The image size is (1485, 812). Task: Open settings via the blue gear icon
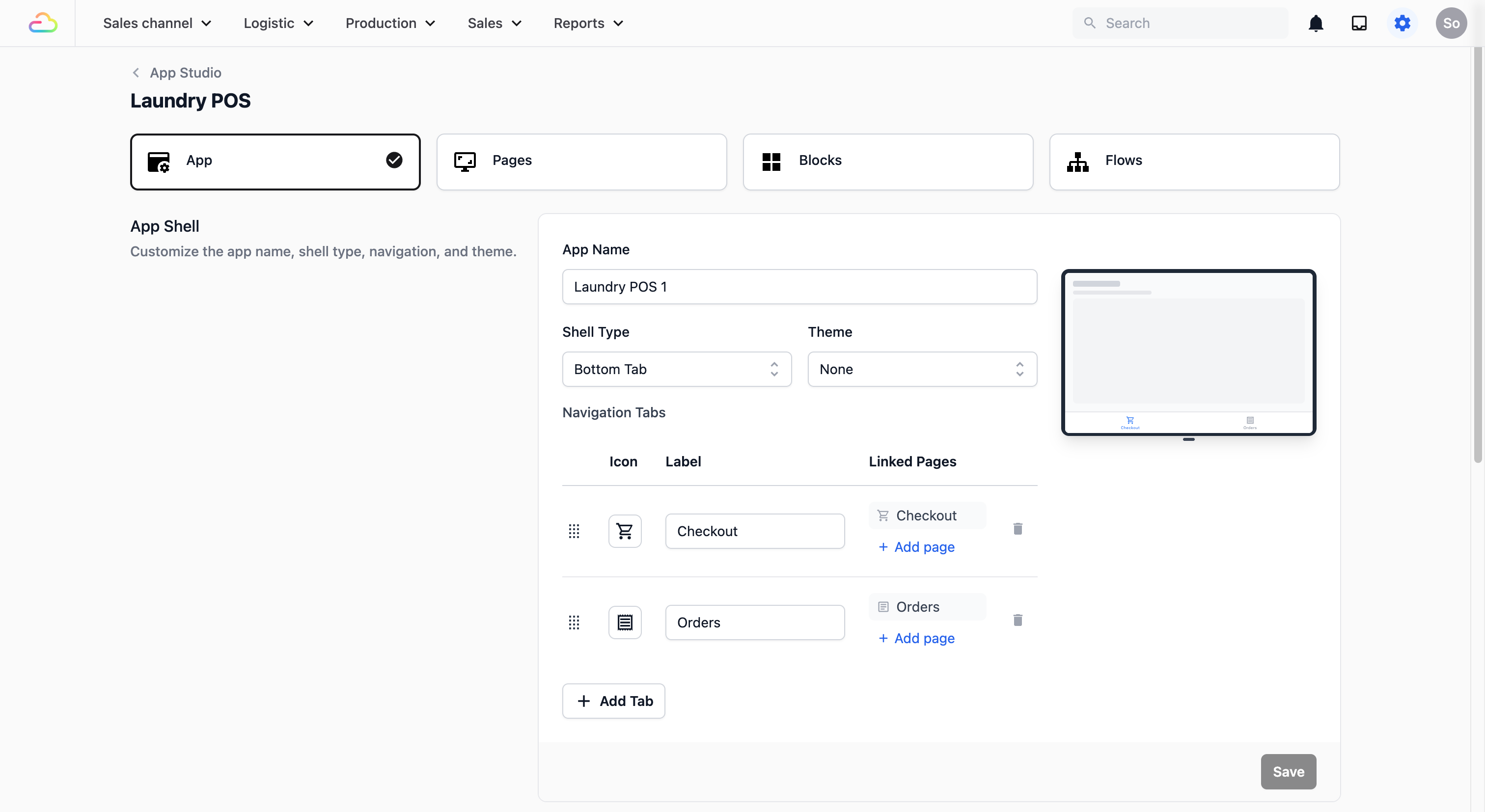coord(1402,23)
